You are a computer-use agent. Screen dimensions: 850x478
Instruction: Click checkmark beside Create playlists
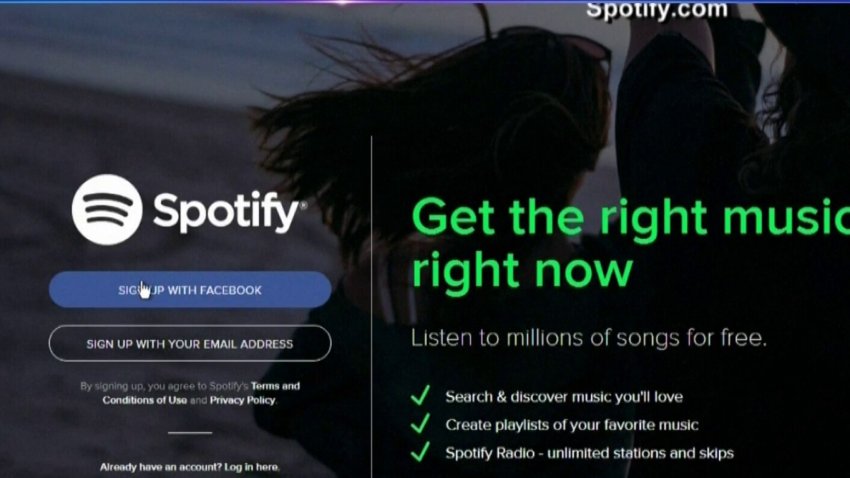coord(421,423)
